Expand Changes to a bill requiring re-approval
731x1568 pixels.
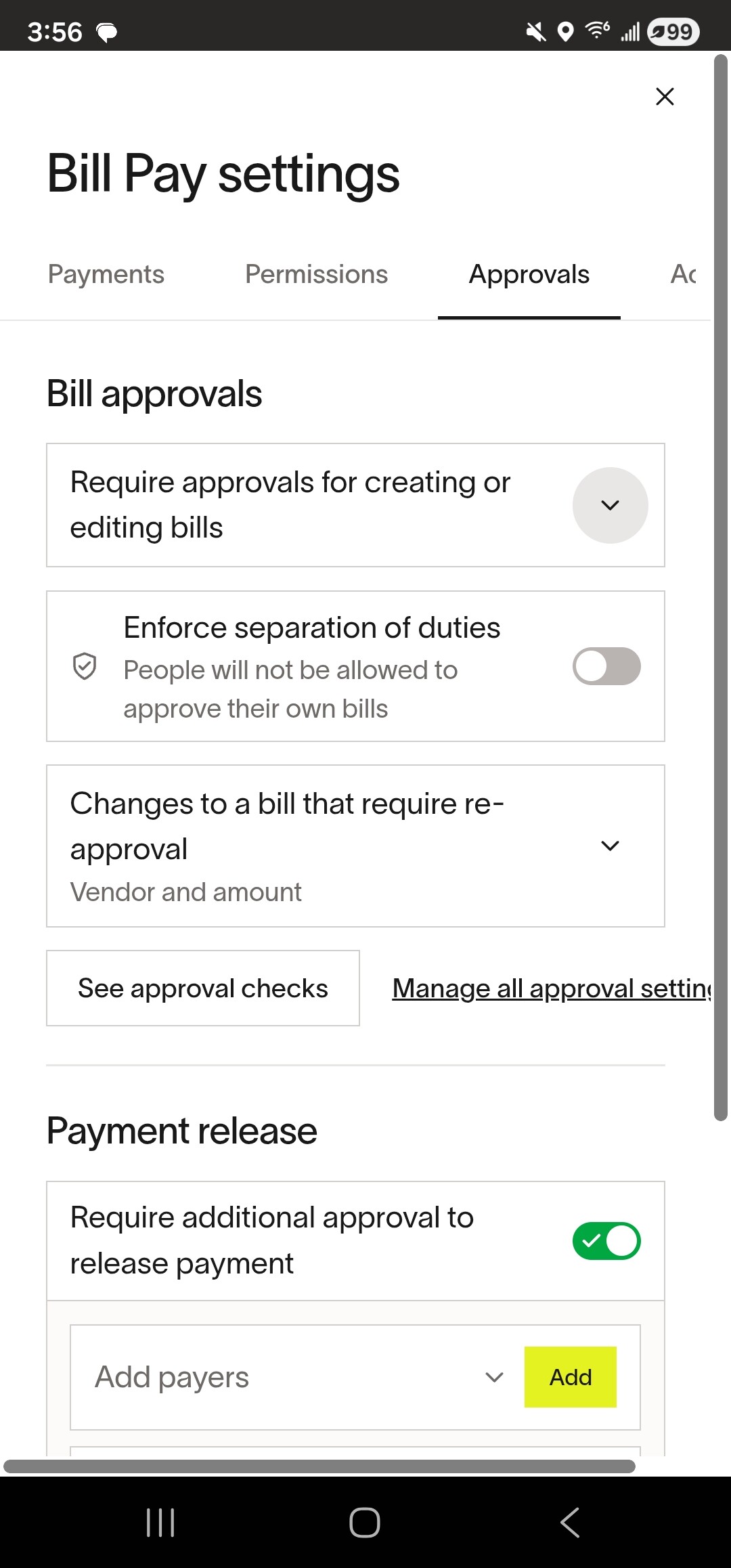(610, 846)
